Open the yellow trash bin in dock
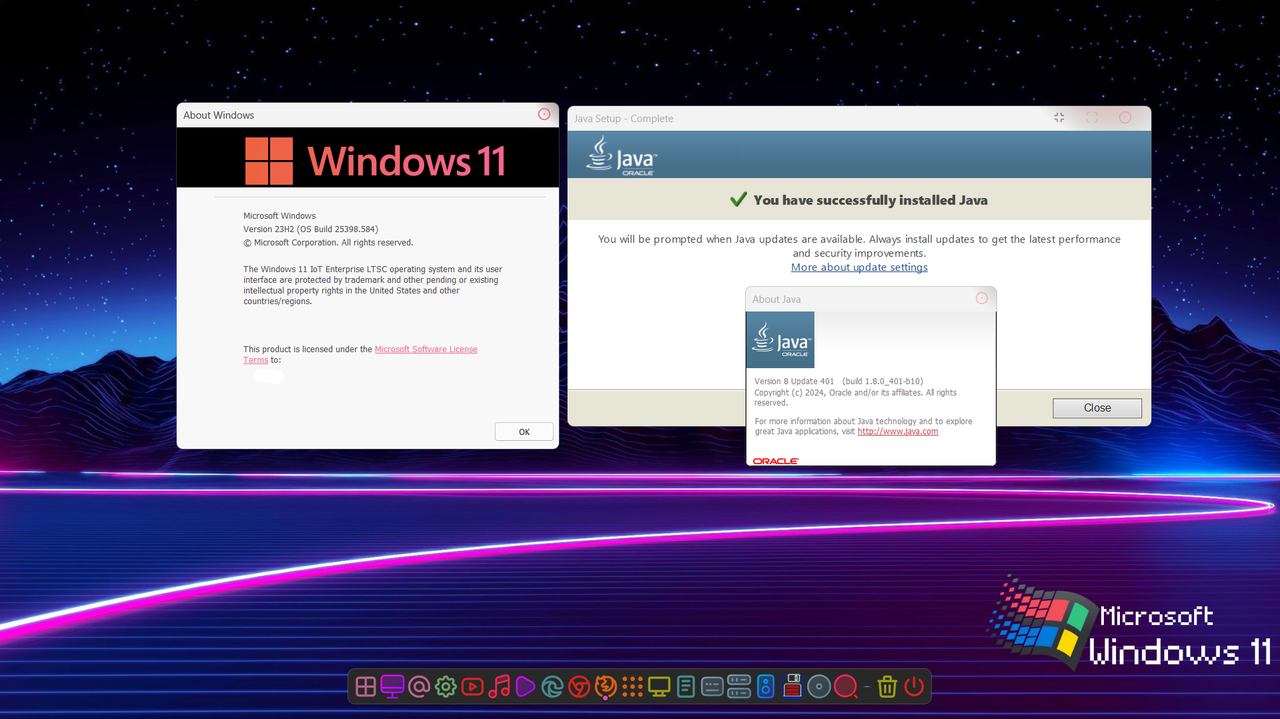This screenshot has width=1280, height=719. coord(887,686)
